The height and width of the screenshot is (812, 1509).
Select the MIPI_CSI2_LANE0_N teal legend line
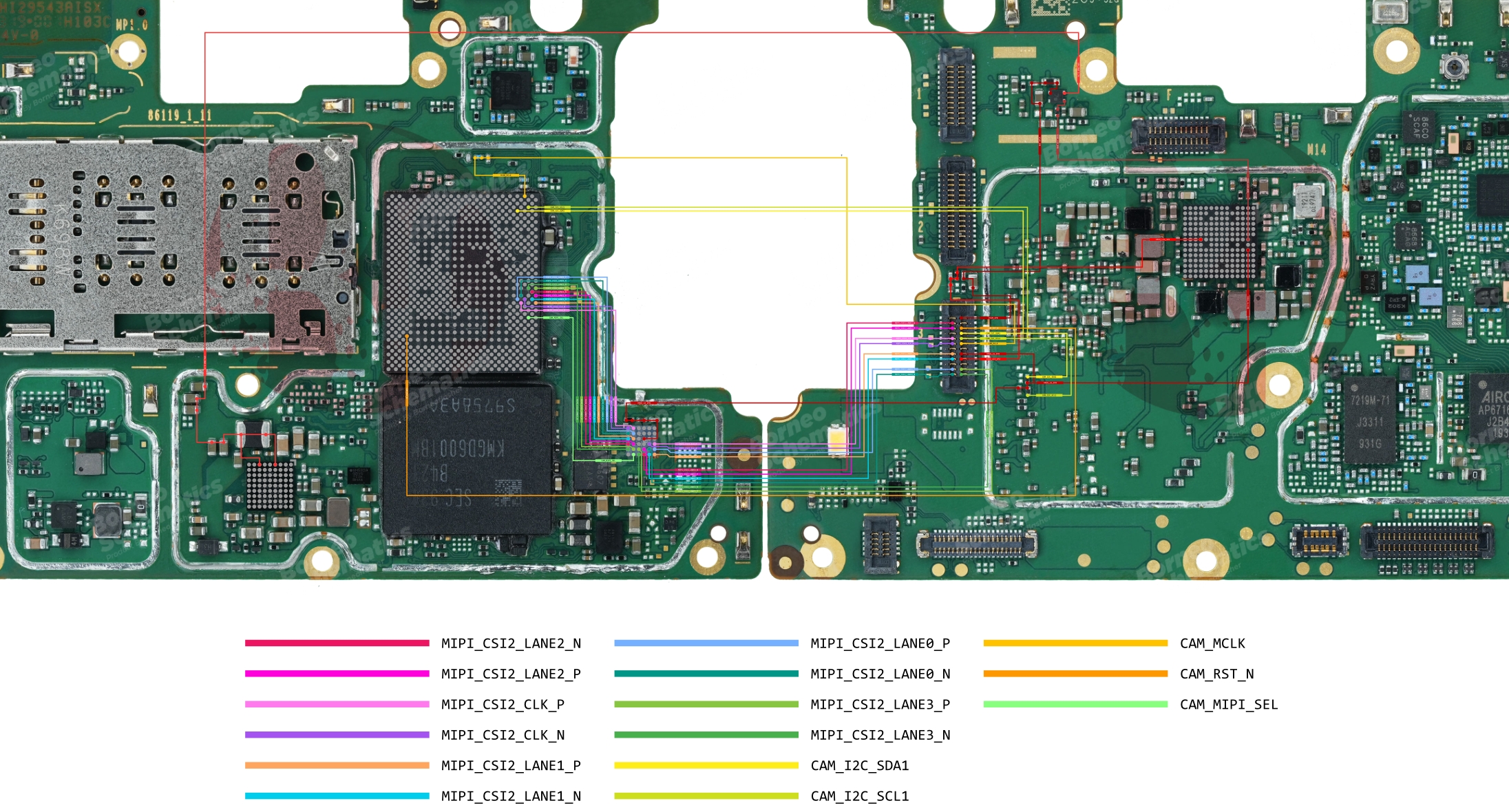point(706,674)
